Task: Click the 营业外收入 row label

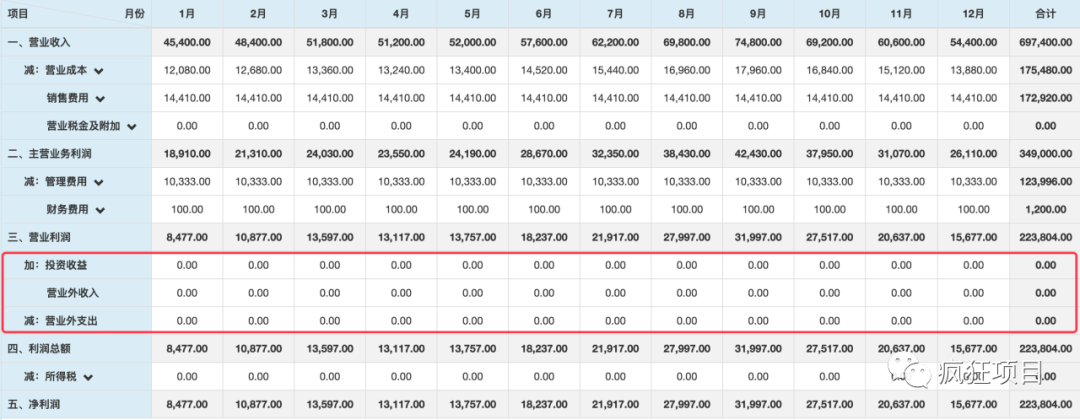Action: pos(72,294)
